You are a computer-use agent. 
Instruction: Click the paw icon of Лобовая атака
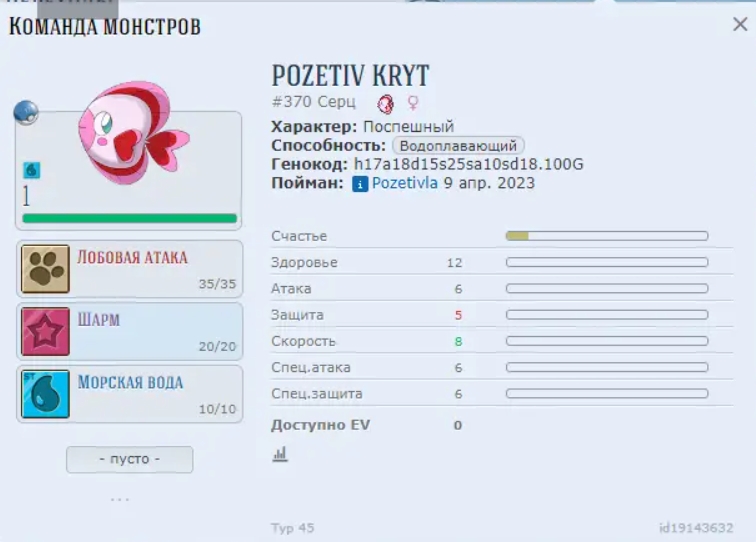(x=45, y=269)
